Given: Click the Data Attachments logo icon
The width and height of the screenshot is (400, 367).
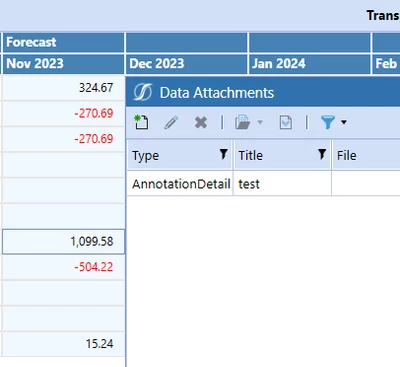Looking at the screenshot, I should 143,92.
